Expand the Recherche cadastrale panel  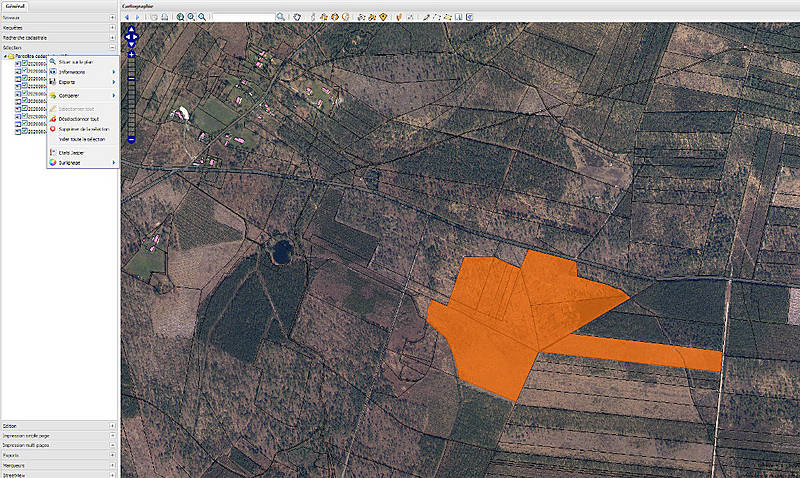tap(112, 37)
